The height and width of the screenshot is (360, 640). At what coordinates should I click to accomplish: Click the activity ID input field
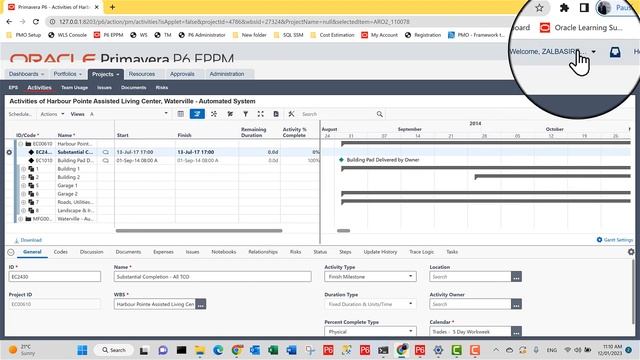(x=55, y=277)
